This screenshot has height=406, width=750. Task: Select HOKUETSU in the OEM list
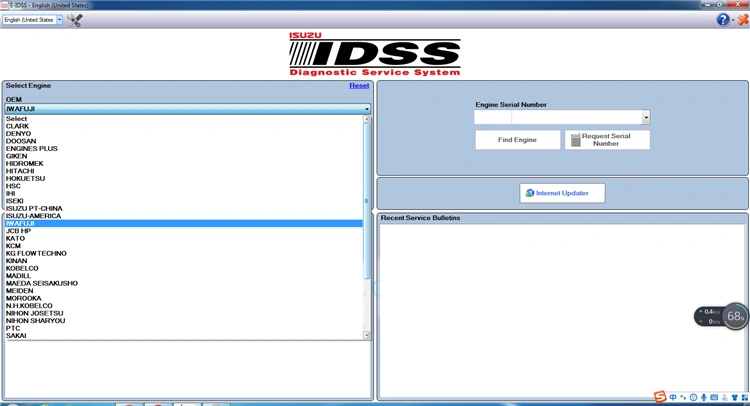pos(184,178)
